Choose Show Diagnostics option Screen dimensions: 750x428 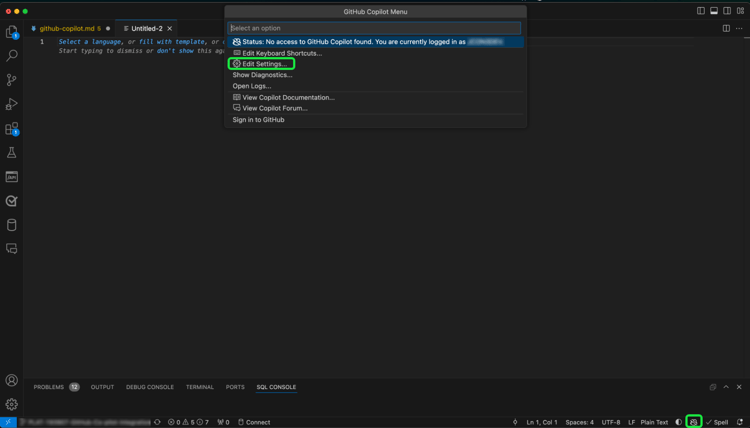[375, 75]
